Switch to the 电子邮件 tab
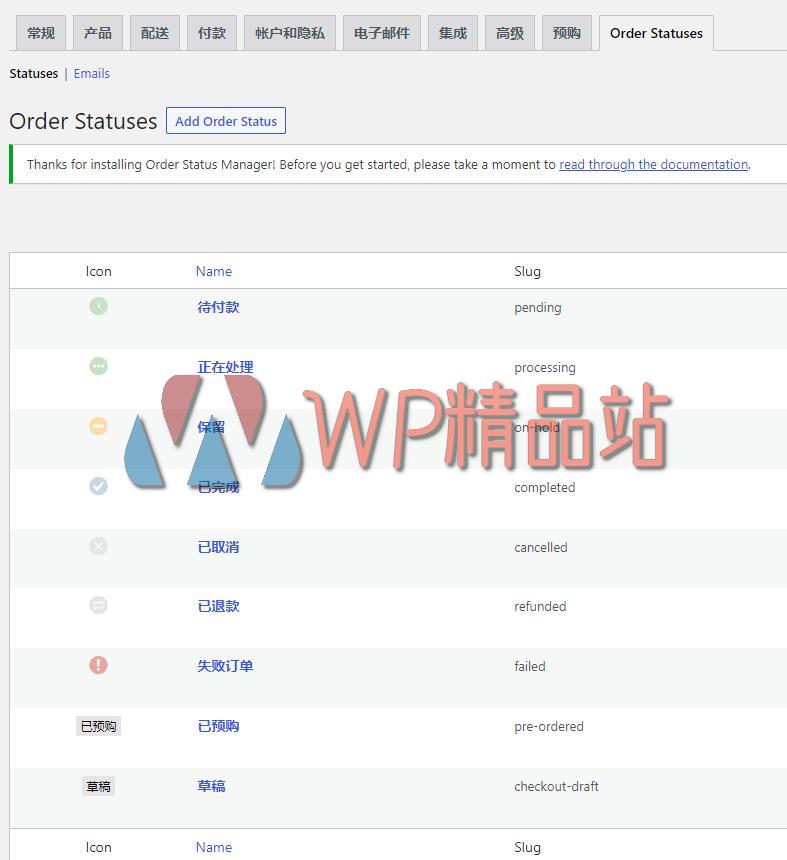 click(382, 33)
